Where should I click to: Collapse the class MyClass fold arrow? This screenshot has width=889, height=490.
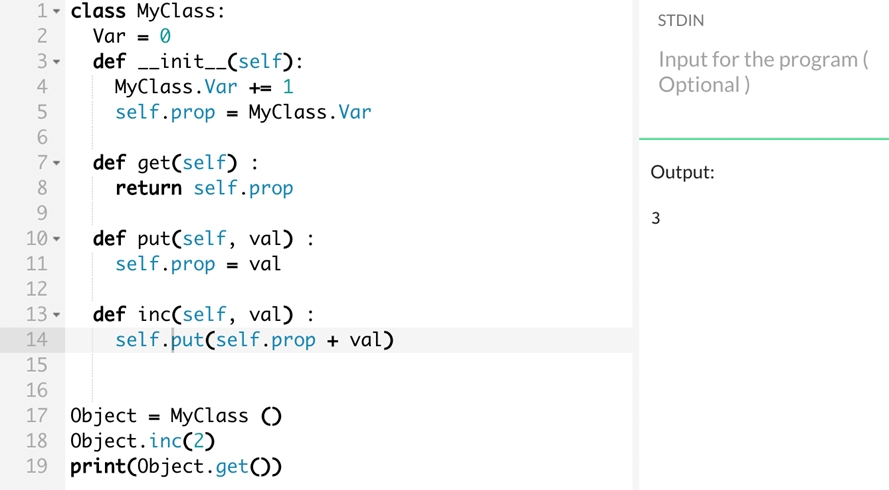(x=56, y=11)
